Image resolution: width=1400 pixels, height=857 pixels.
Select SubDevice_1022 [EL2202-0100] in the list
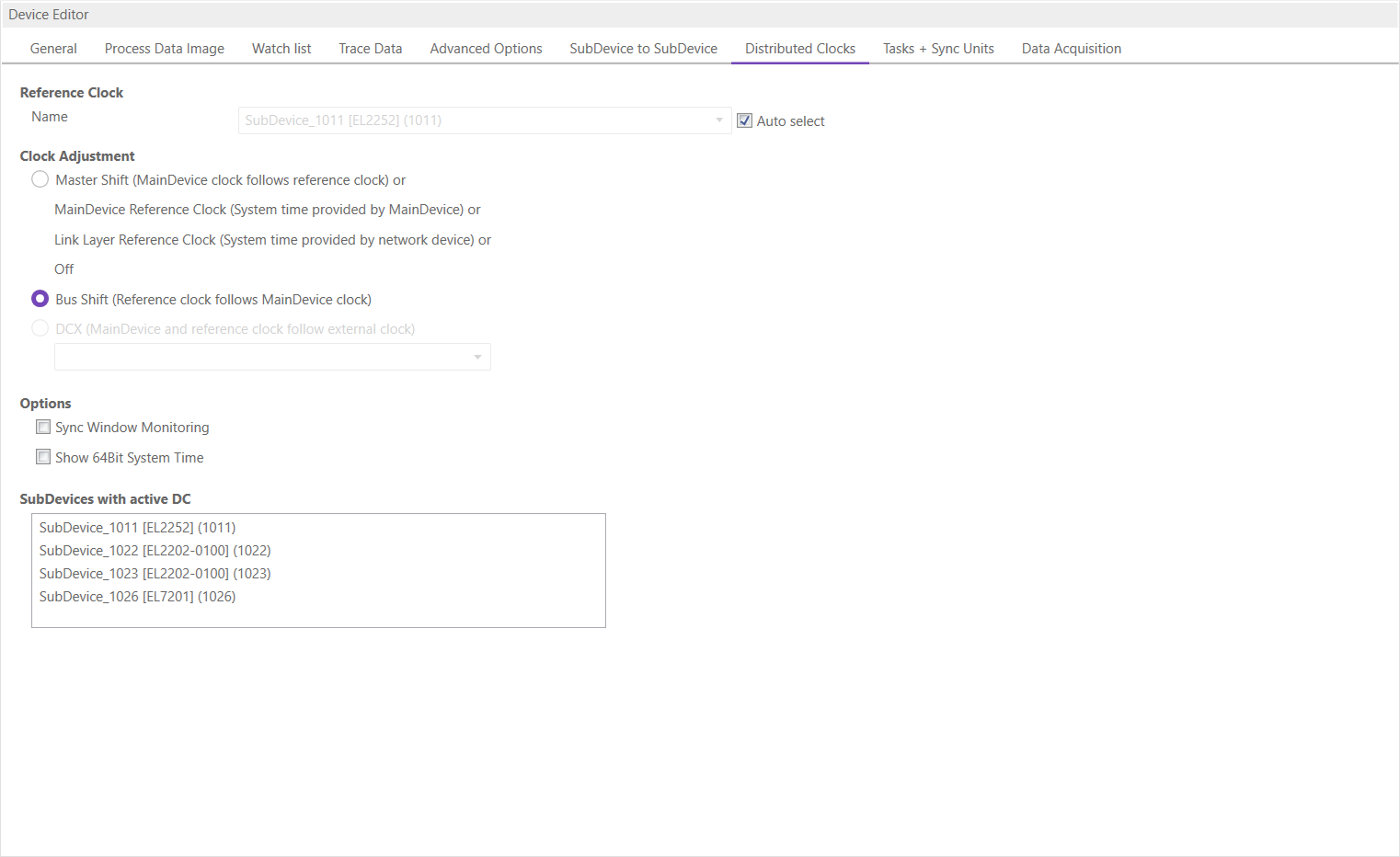pyautogui.click(x=155, y=551)
